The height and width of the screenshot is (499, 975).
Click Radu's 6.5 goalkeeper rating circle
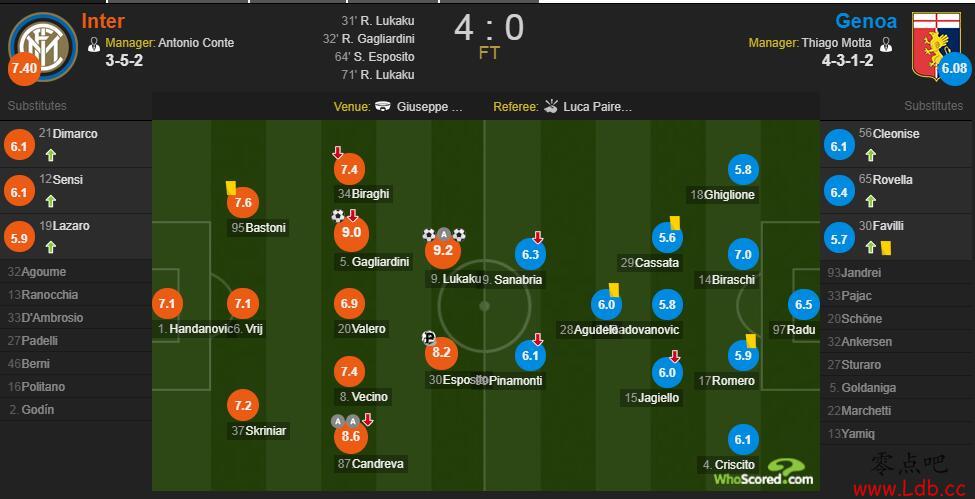click(803, 305)
